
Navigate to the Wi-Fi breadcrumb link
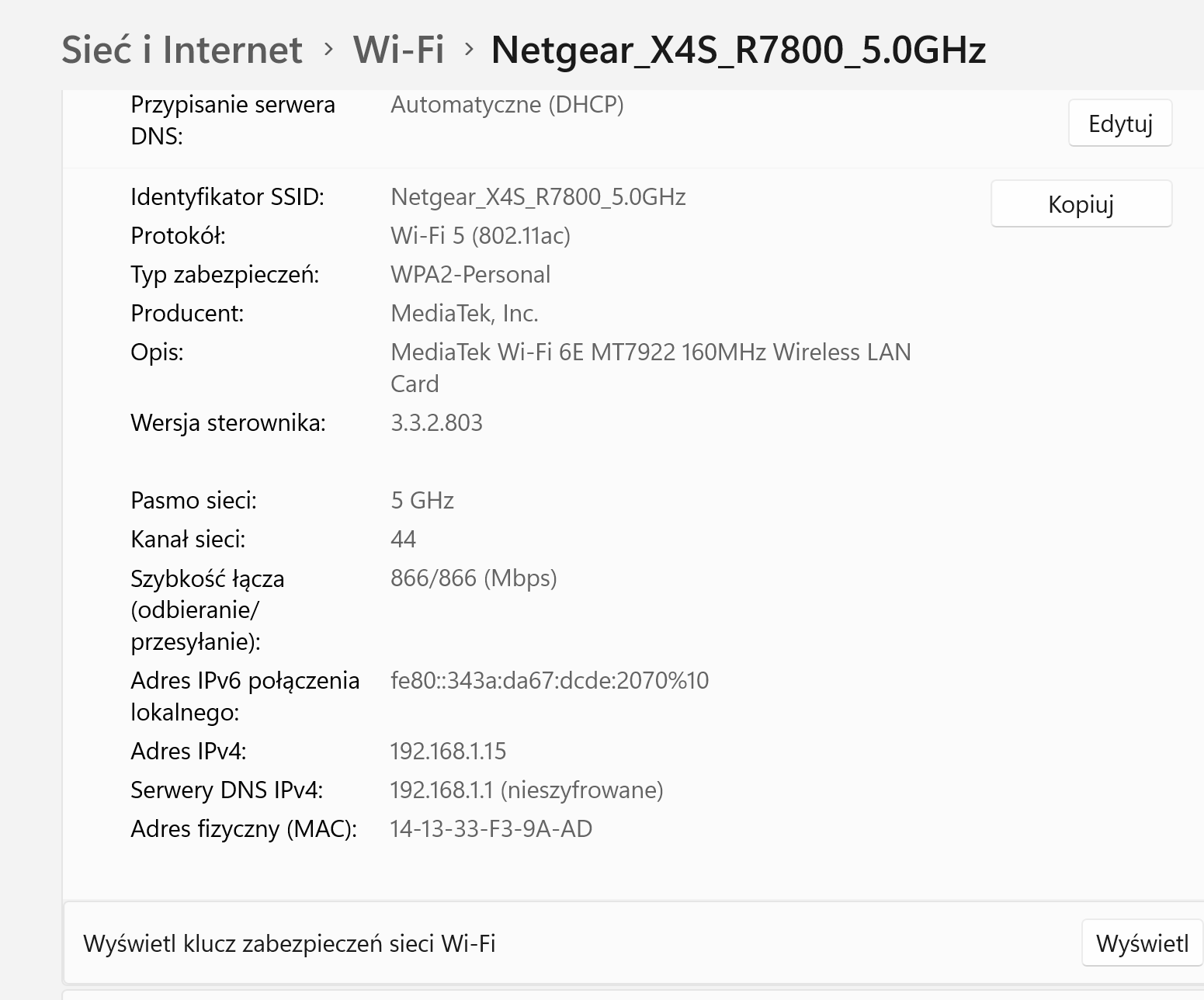(x=398, y=50)
